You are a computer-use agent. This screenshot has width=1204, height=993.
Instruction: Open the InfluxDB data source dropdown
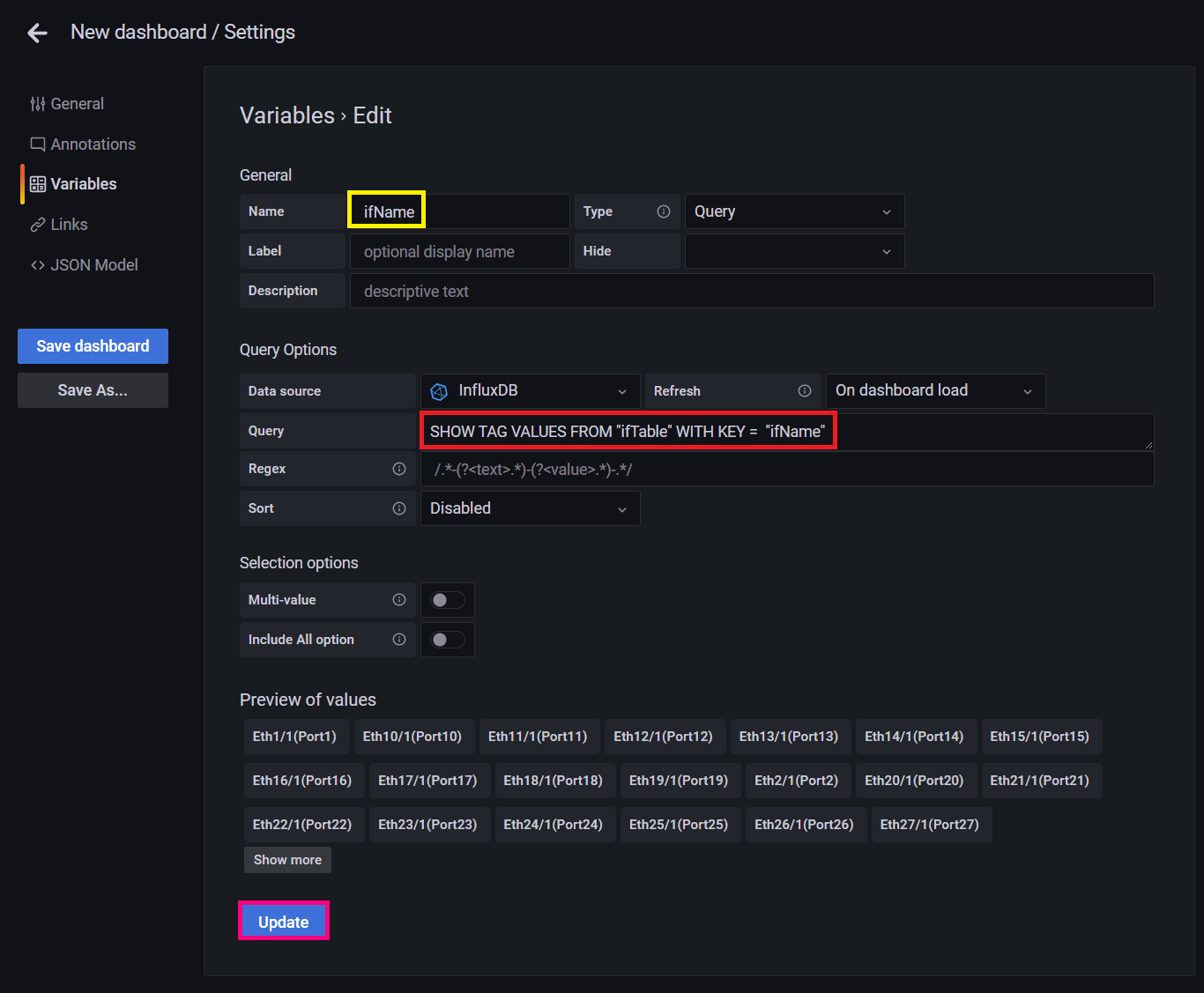click(530, 391)
